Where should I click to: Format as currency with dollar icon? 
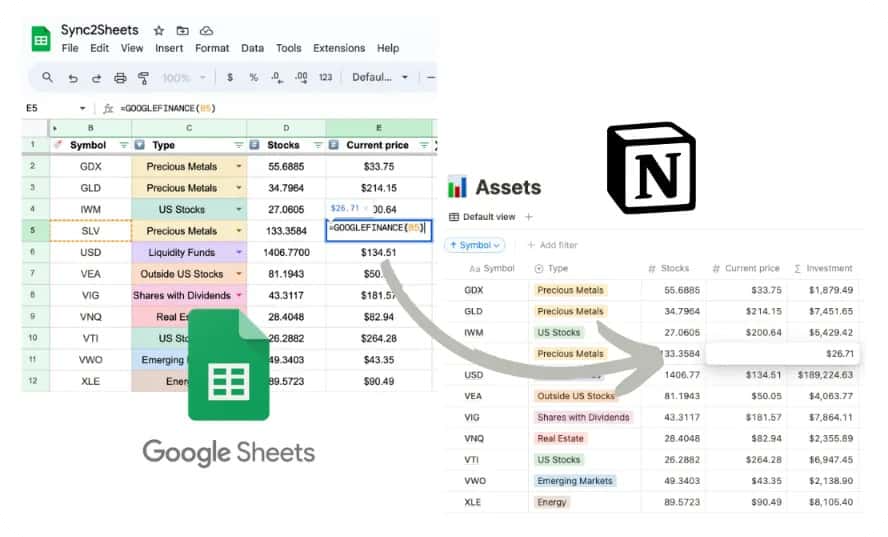click(230, 78)
